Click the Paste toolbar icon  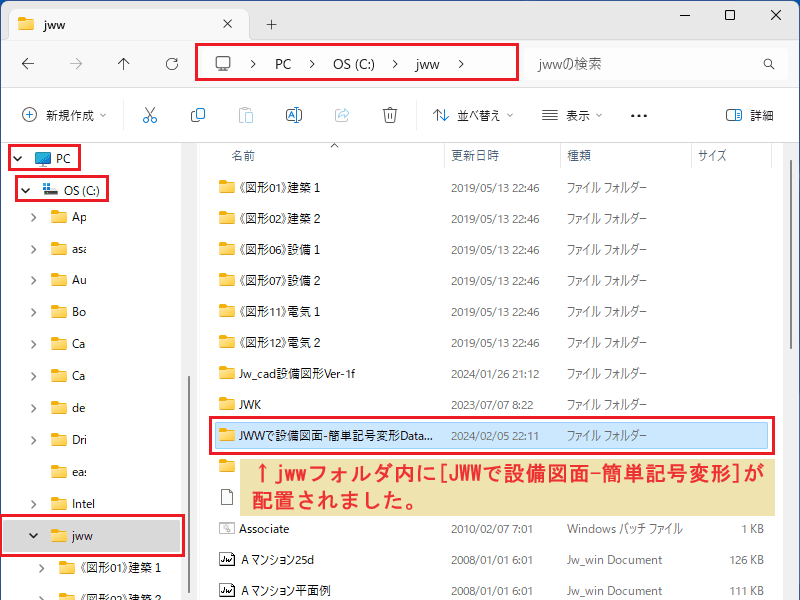coord(246,115)
